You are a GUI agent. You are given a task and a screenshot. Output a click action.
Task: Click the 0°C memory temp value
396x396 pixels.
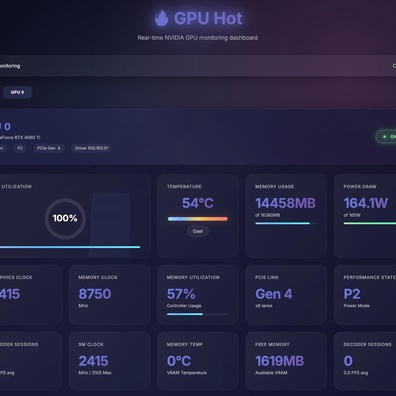179,361
